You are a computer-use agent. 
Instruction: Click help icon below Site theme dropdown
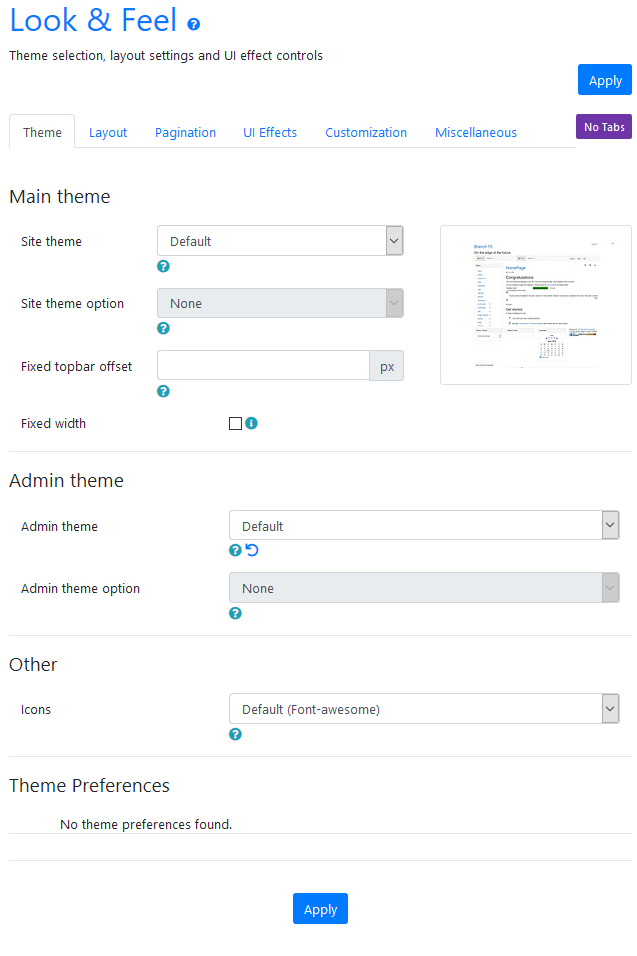(163, 266)
